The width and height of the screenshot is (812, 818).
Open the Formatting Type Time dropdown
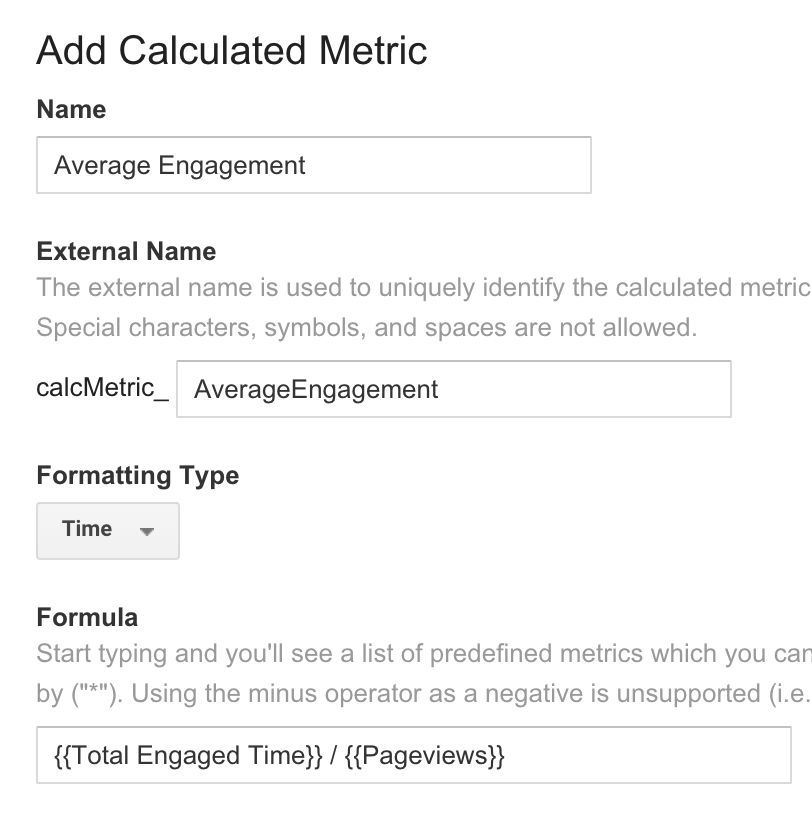coord(108,531)
